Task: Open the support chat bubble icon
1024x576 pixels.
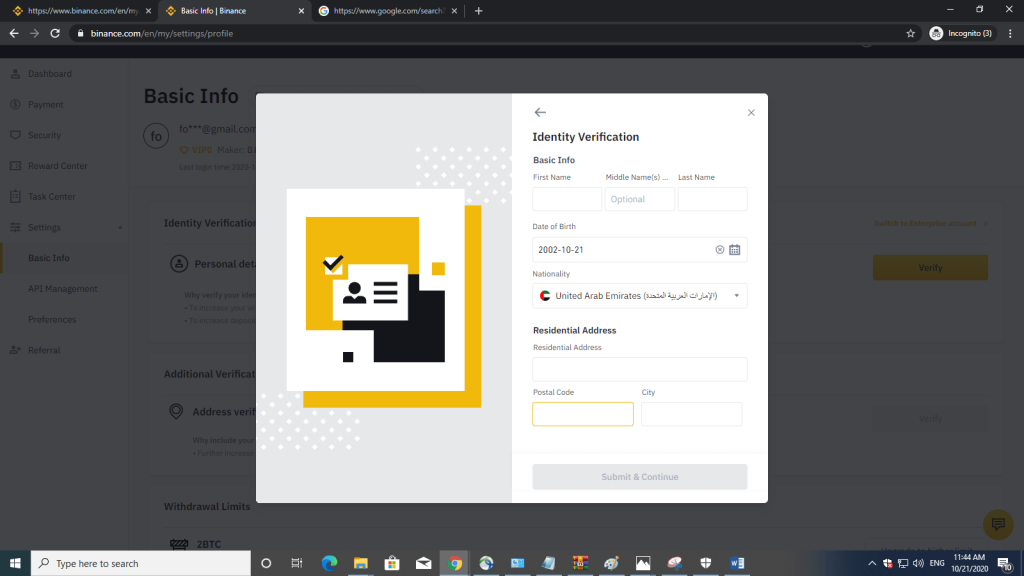Action: pos(998,524)
